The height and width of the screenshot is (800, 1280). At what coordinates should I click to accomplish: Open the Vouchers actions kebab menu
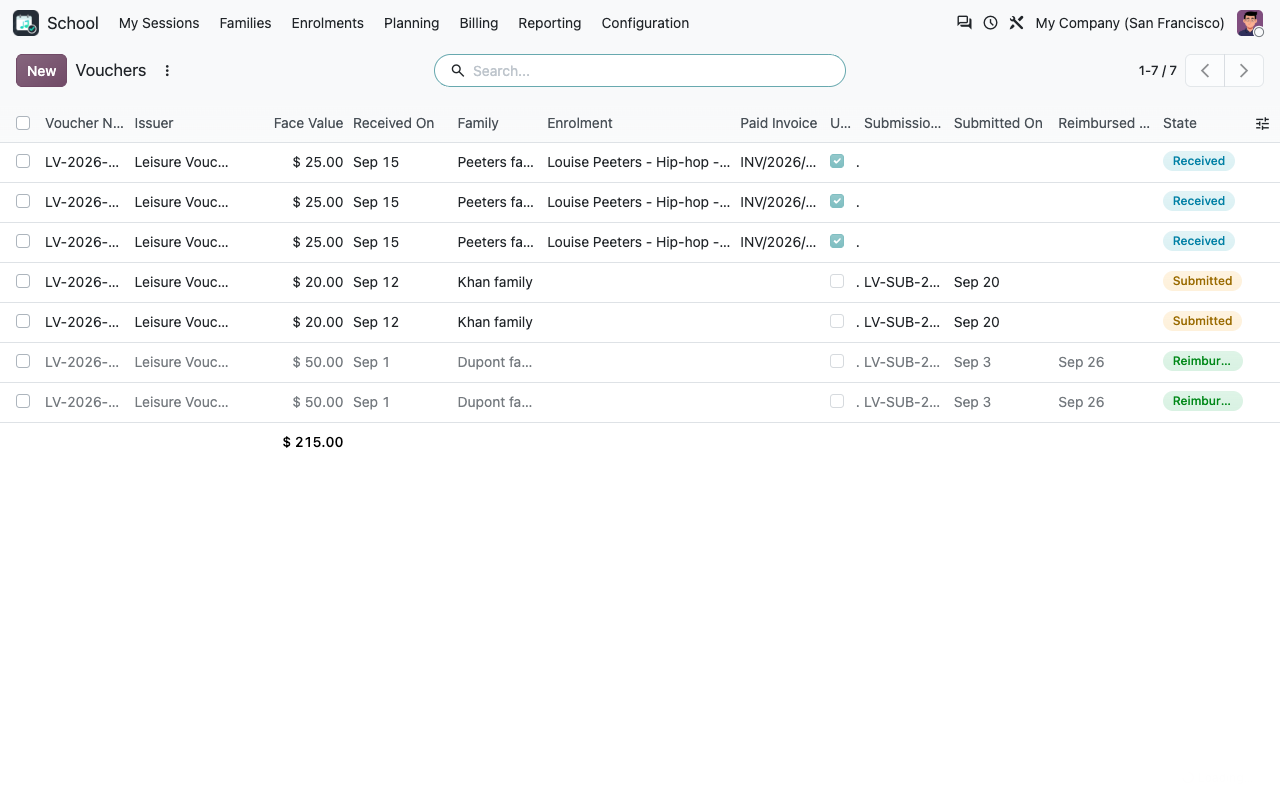click(x=167, y=71)
